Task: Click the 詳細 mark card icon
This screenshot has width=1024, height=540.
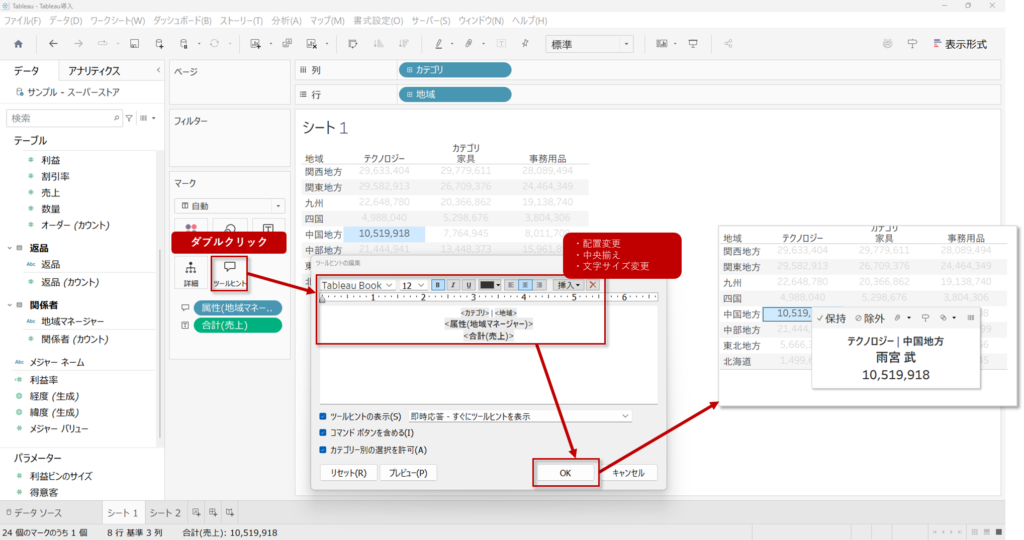Action: pyautogui.click(x=191, y=272)
